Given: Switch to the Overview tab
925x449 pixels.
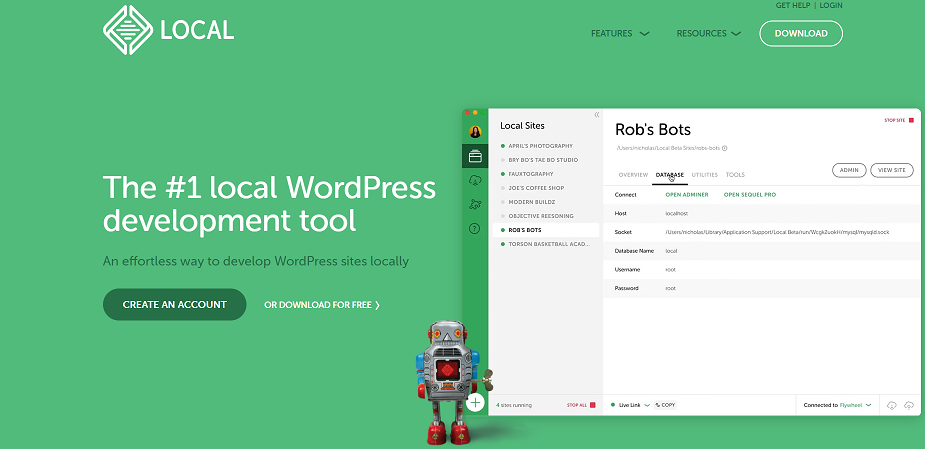Looking at the screenshot, I should point(633,175).
